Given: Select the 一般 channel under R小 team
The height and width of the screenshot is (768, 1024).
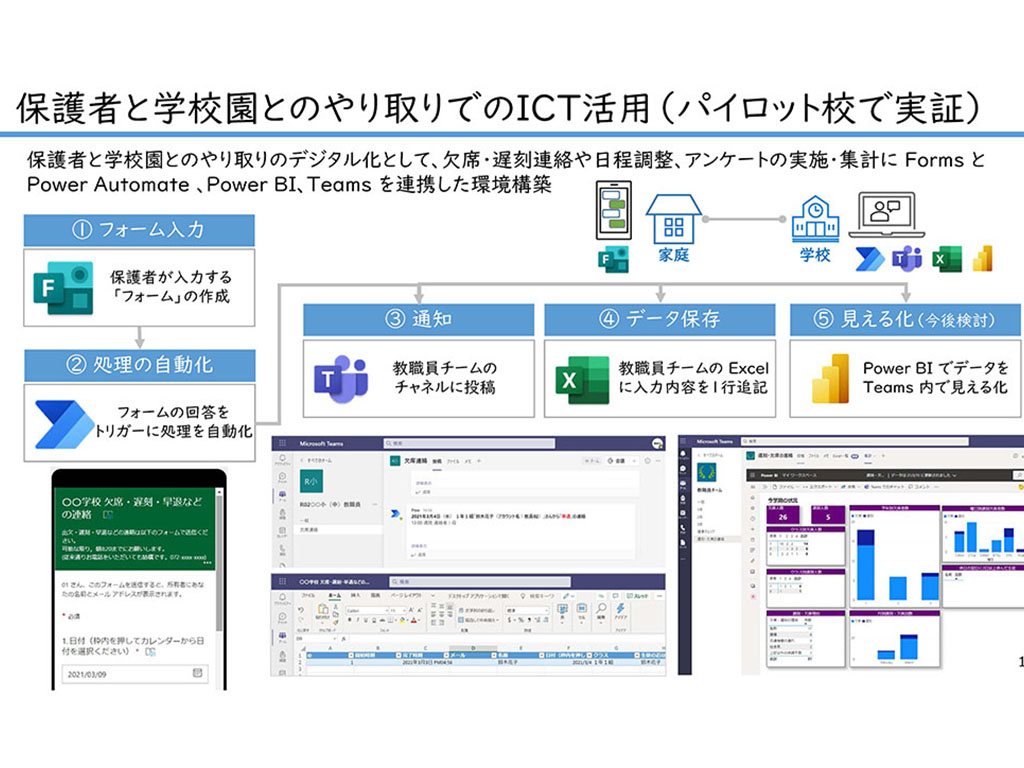Looking at the screenshot, I should coord(304,520).
